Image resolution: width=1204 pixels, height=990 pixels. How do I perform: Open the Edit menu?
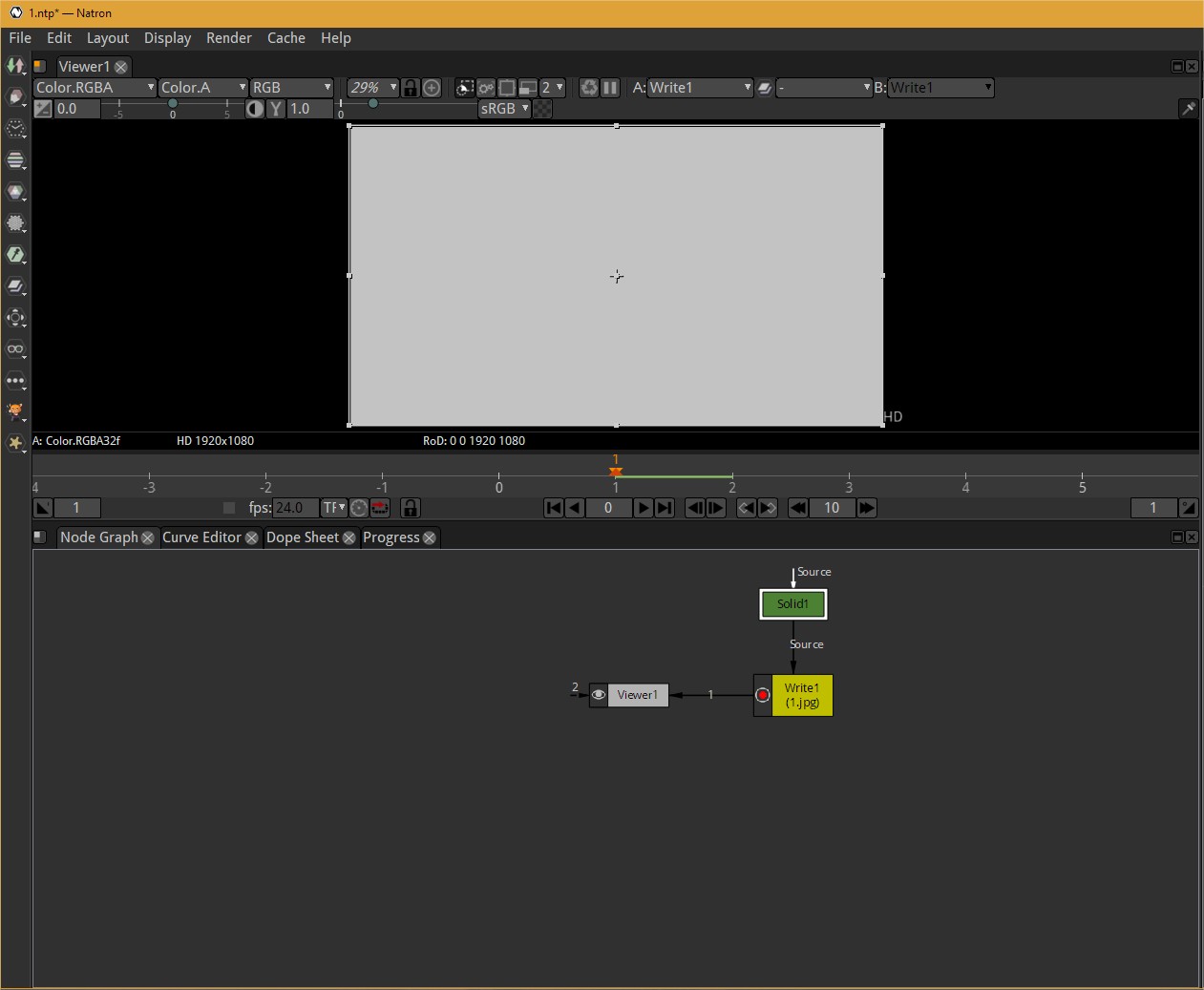point(59,38)
